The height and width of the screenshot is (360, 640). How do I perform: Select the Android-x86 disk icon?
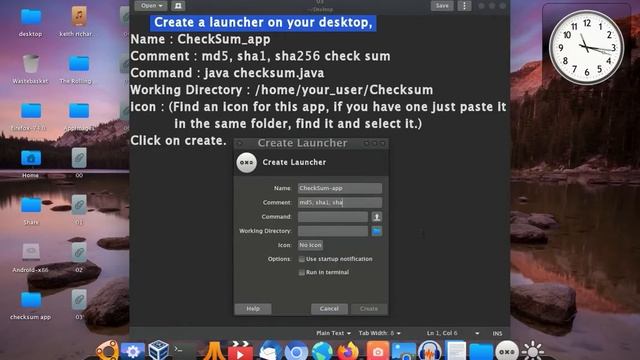(31, 252)
